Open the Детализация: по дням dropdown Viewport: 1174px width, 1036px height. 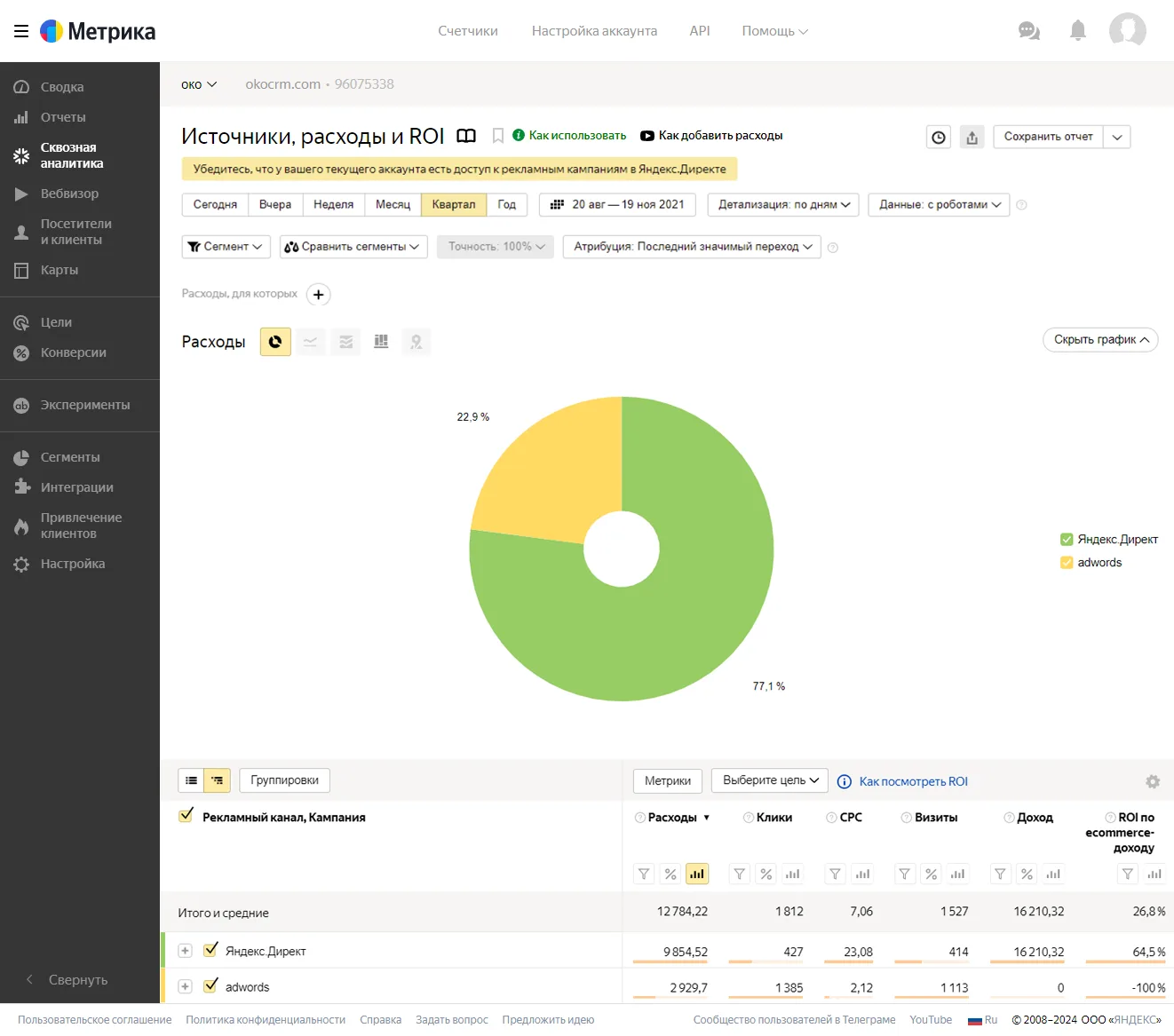(783, 204)
